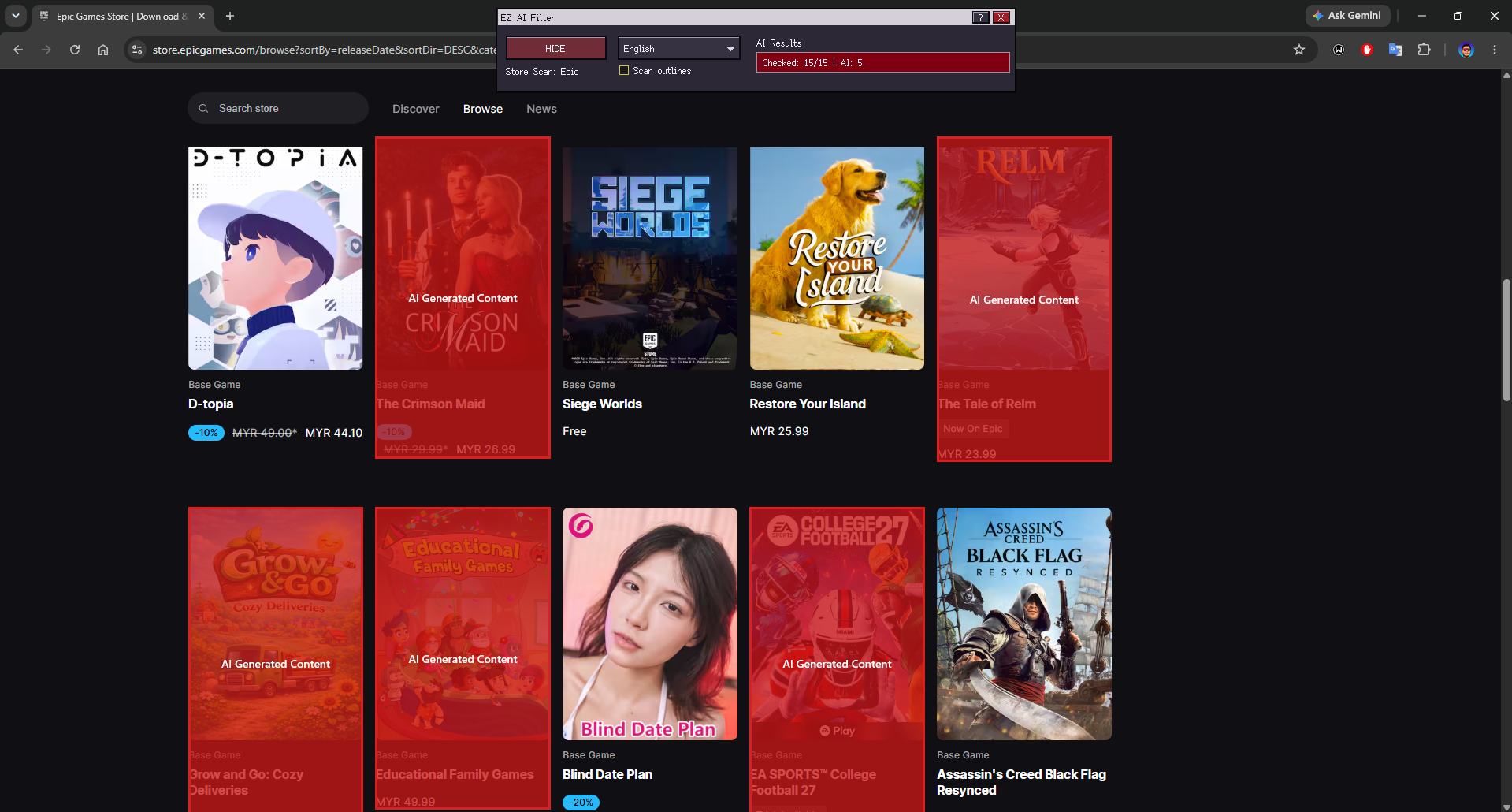
Task: Click The Tale of Relm title link
Action: click(986, 404)
